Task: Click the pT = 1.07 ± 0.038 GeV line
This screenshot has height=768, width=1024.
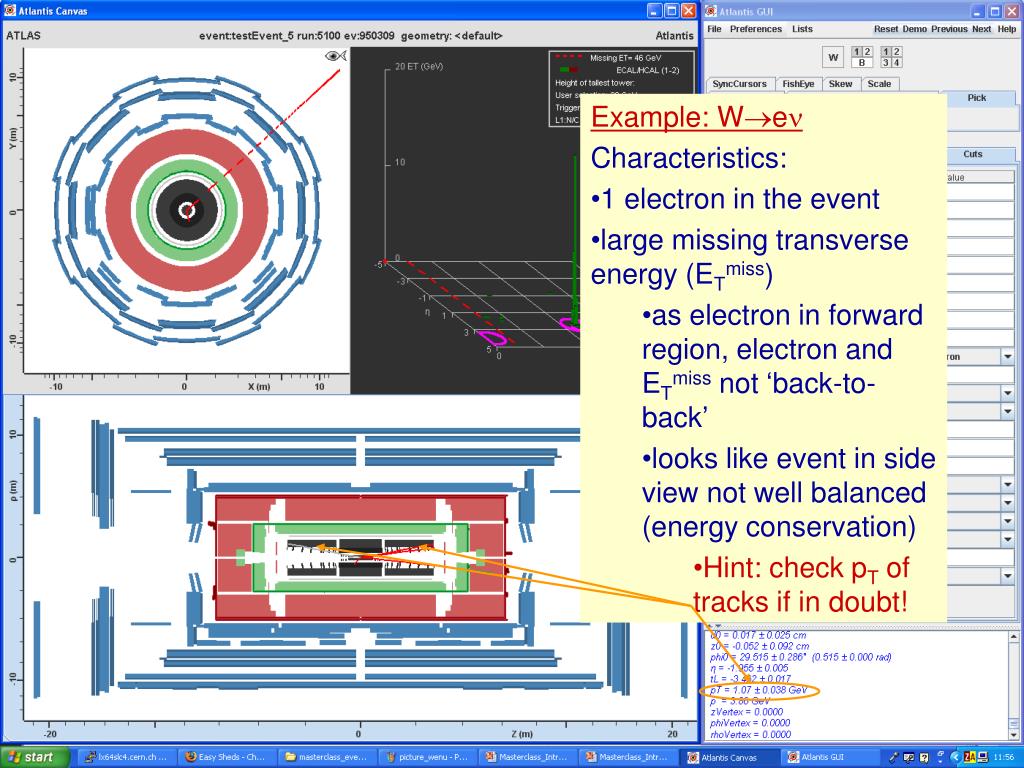Action: (759, 690)
